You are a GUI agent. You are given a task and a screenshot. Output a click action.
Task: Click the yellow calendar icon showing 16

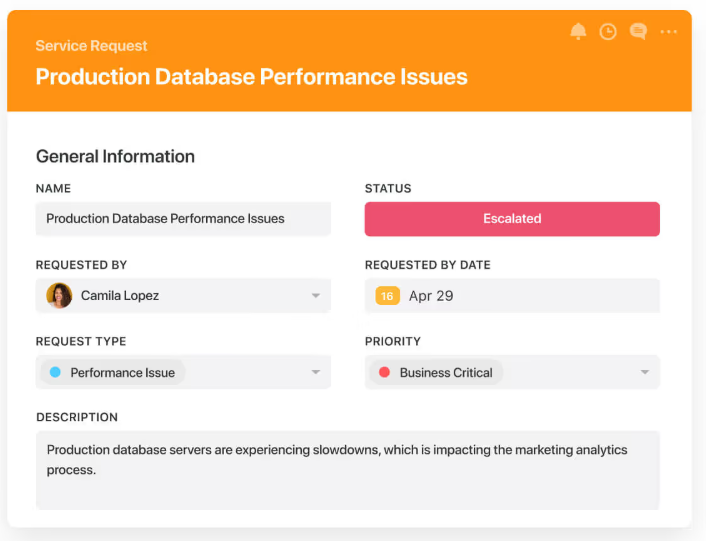387,296
